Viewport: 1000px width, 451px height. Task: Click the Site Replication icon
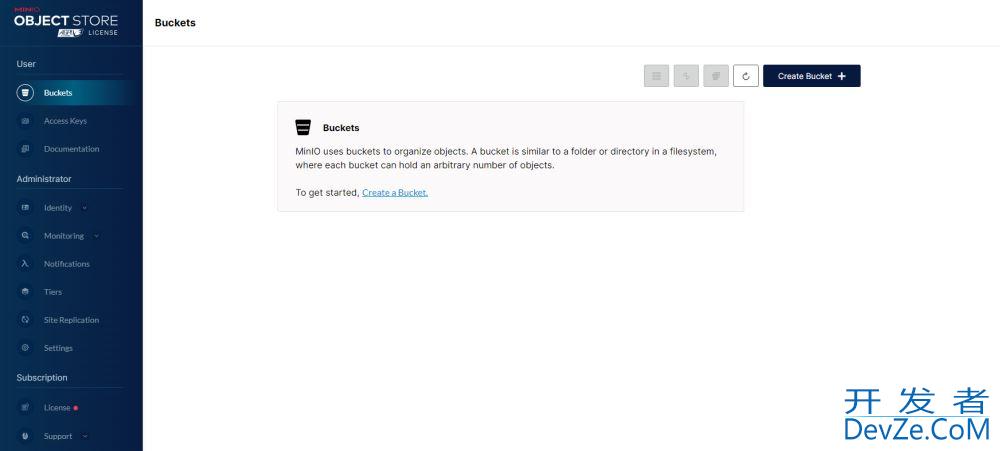(x=25, y=320)
